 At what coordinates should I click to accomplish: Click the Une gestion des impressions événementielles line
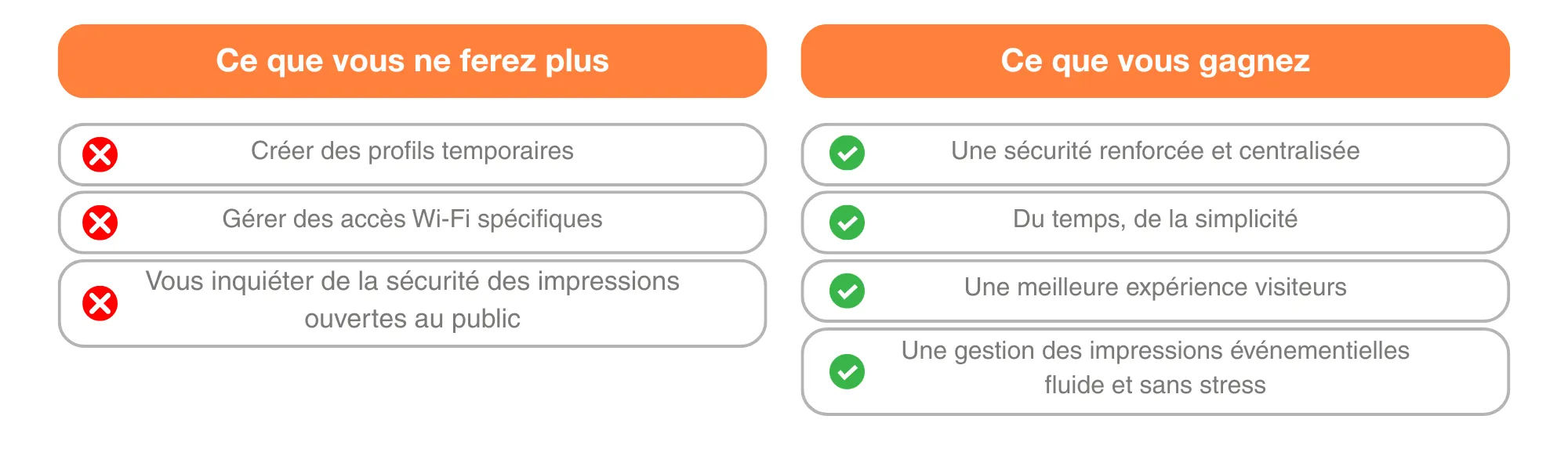click(x=1155, y=350)
